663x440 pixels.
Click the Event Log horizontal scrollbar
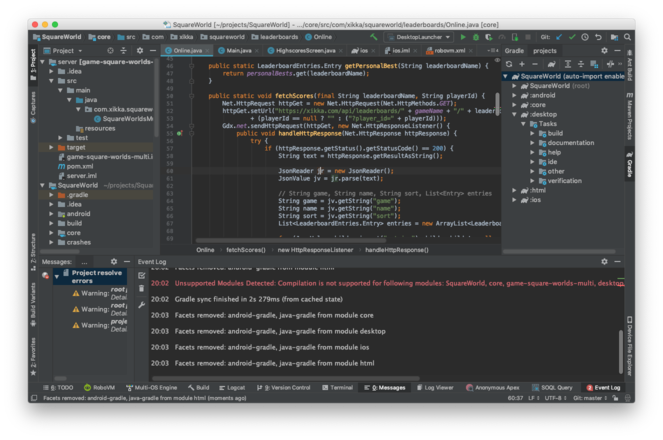tap(286, 378)
